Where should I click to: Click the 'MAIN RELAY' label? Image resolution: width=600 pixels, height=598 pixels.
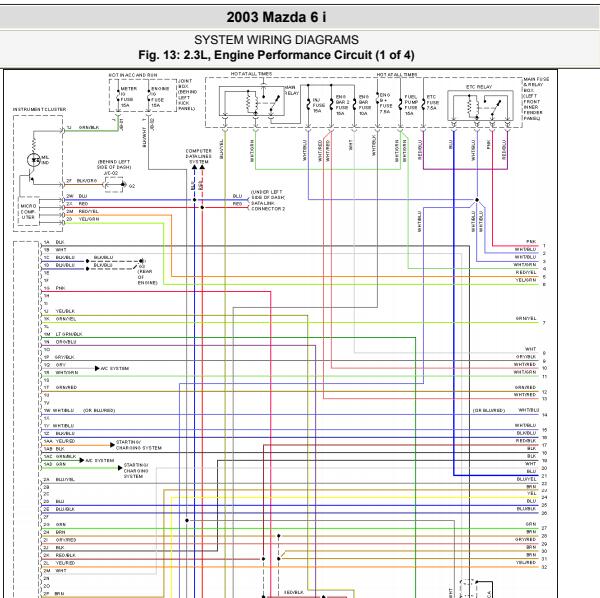[x=292, y=90]
